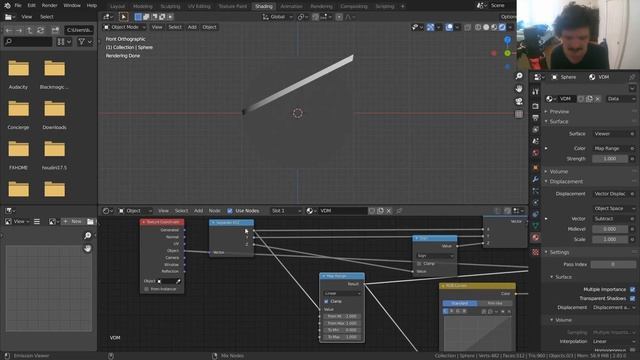The image size is (640, 360).
Task: Open Object Space dropdown in Displacement
Action: pos(613,208)
